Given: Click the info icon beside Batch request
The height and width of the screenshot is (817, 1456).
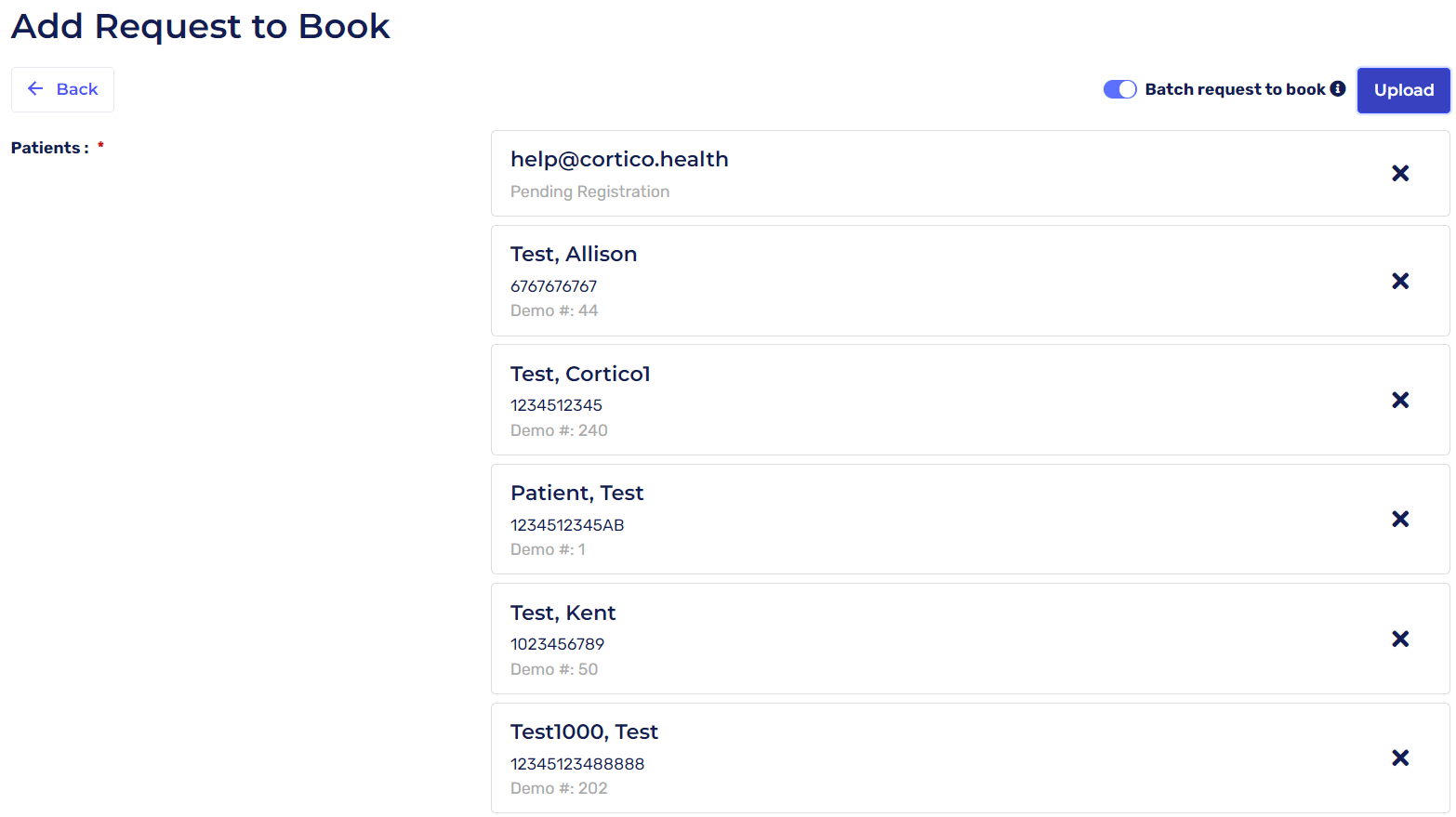Looking at the screenshot, I should (x=1338, y=89).
